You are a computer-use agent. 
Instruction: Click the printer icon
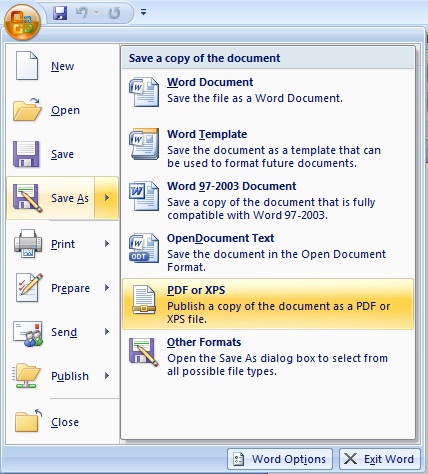click(28, 243)
